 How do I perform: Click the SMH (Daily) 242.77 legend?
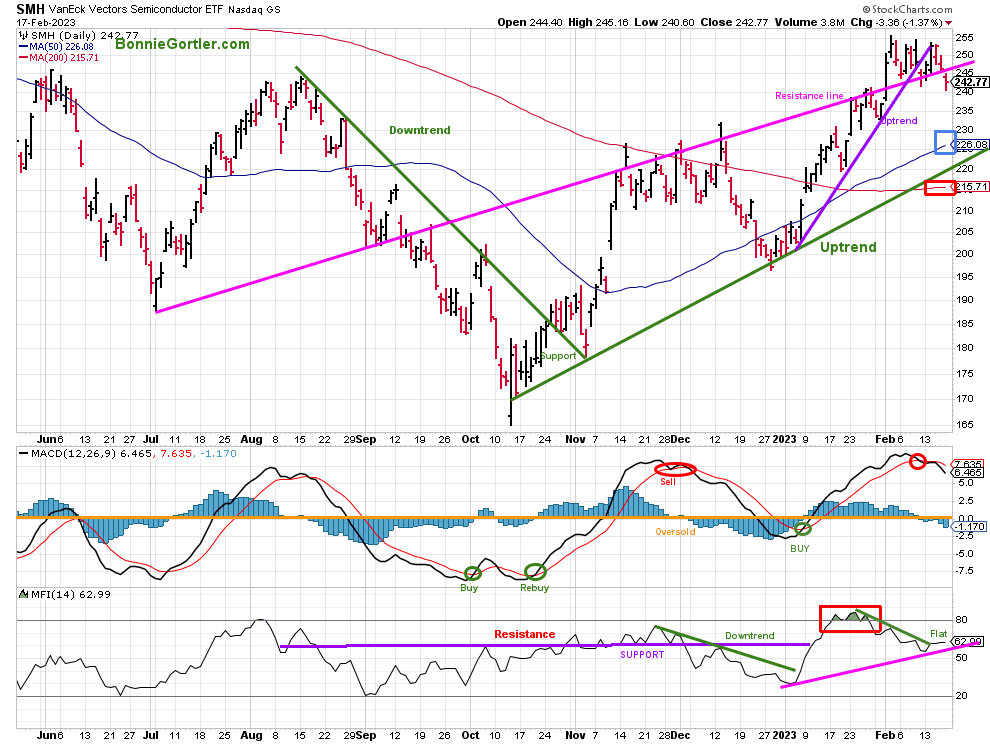click(x=79, y=36)
